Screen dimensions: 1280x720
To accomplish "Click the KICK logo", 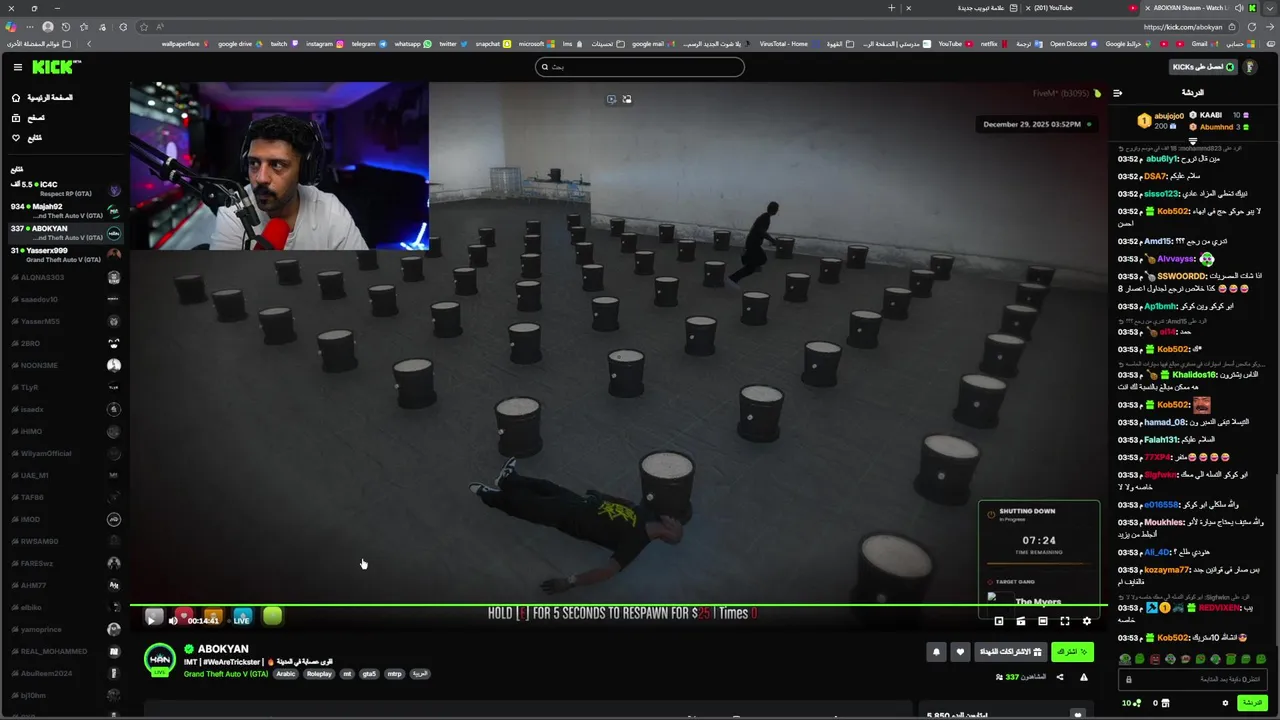I will tap(56, 67).
